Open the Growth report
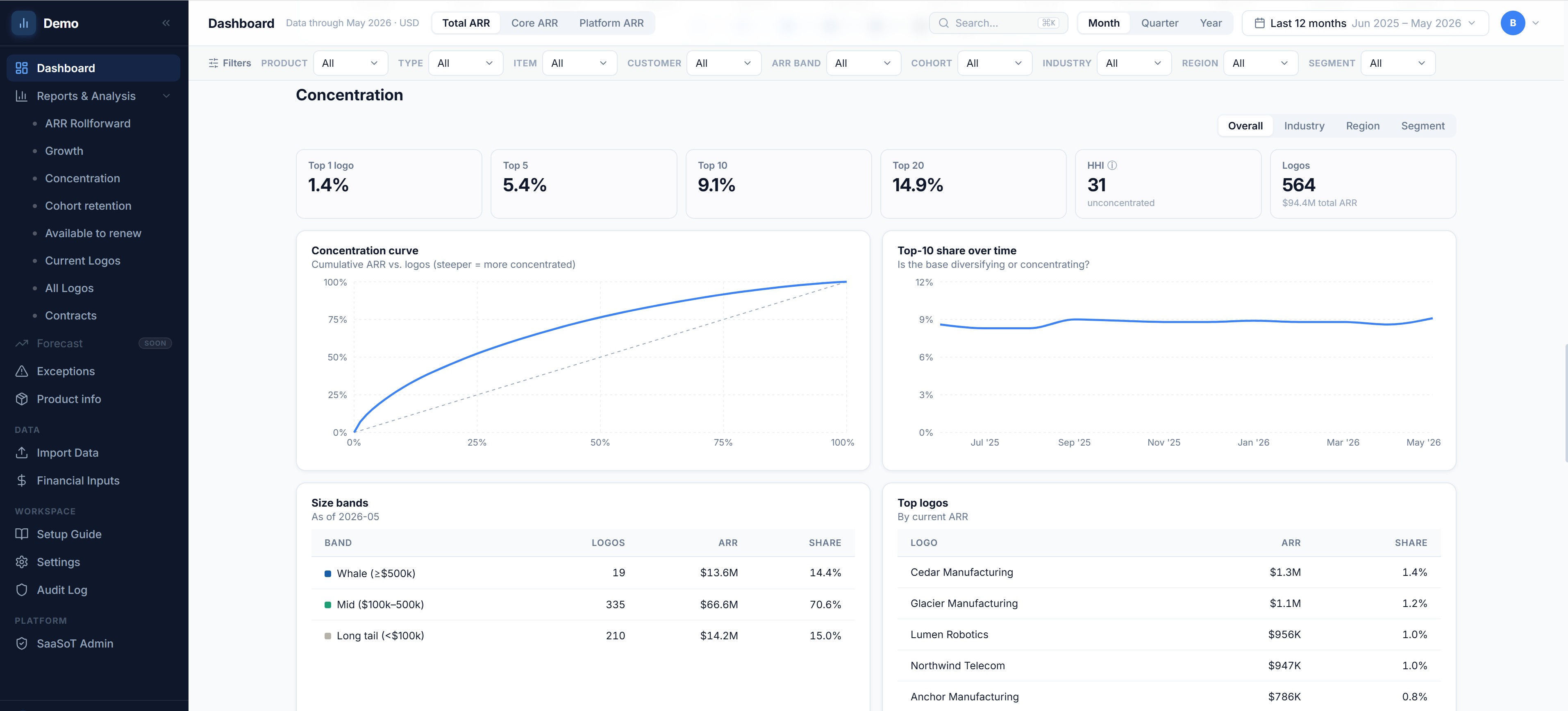The width and height of the screenshot is (1568, 711). [64, 151]
